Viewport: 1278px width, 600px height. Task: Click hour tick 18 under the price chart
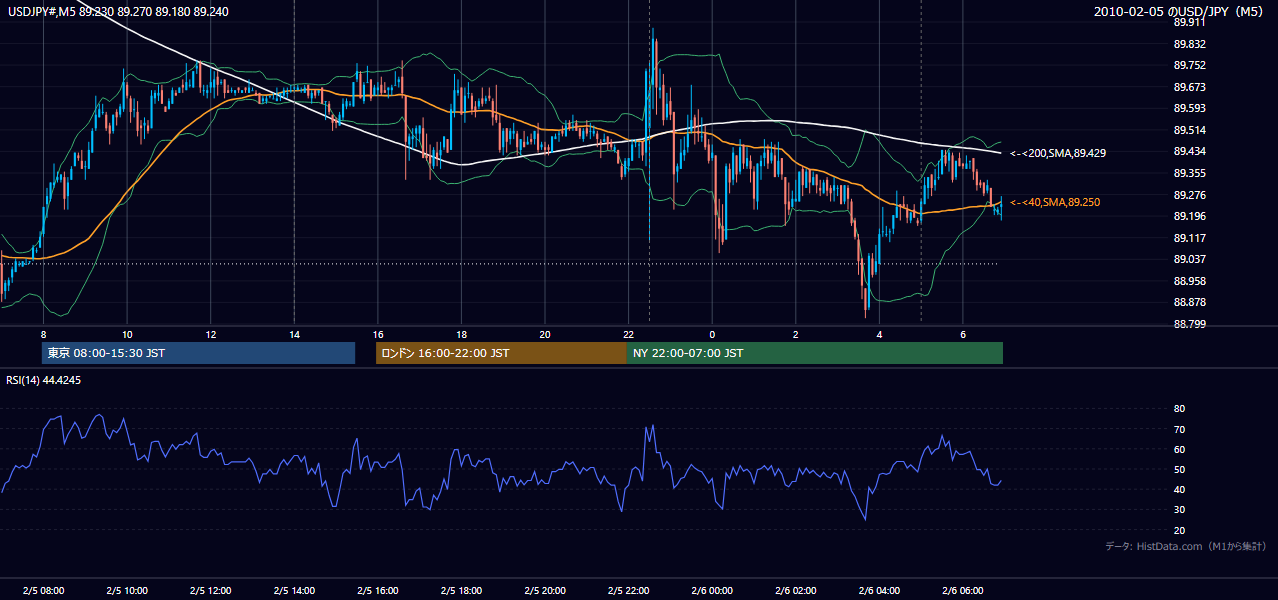click(461, 334)
